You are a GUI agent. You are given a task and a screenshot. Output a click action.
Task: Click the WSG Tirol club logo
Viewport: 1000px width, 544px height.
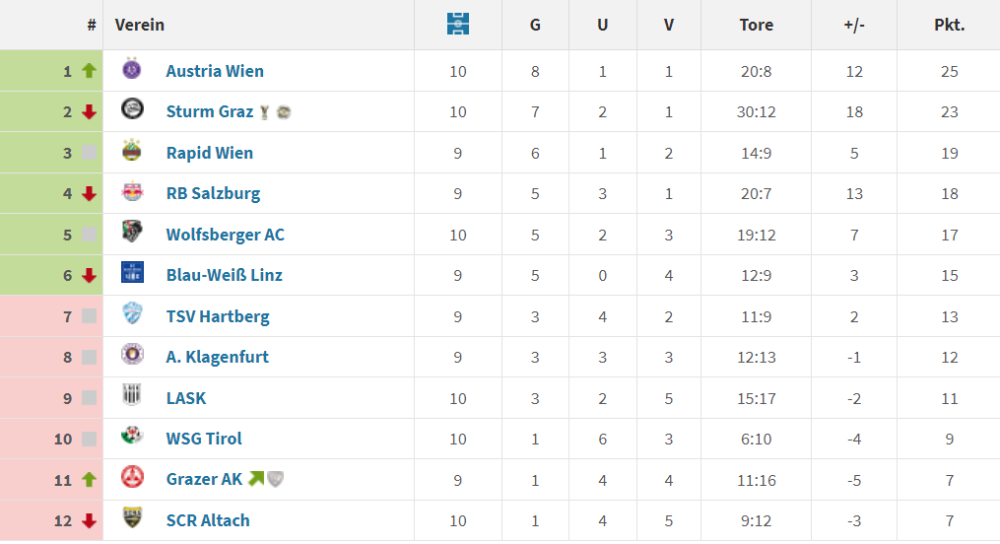point(132,437)
